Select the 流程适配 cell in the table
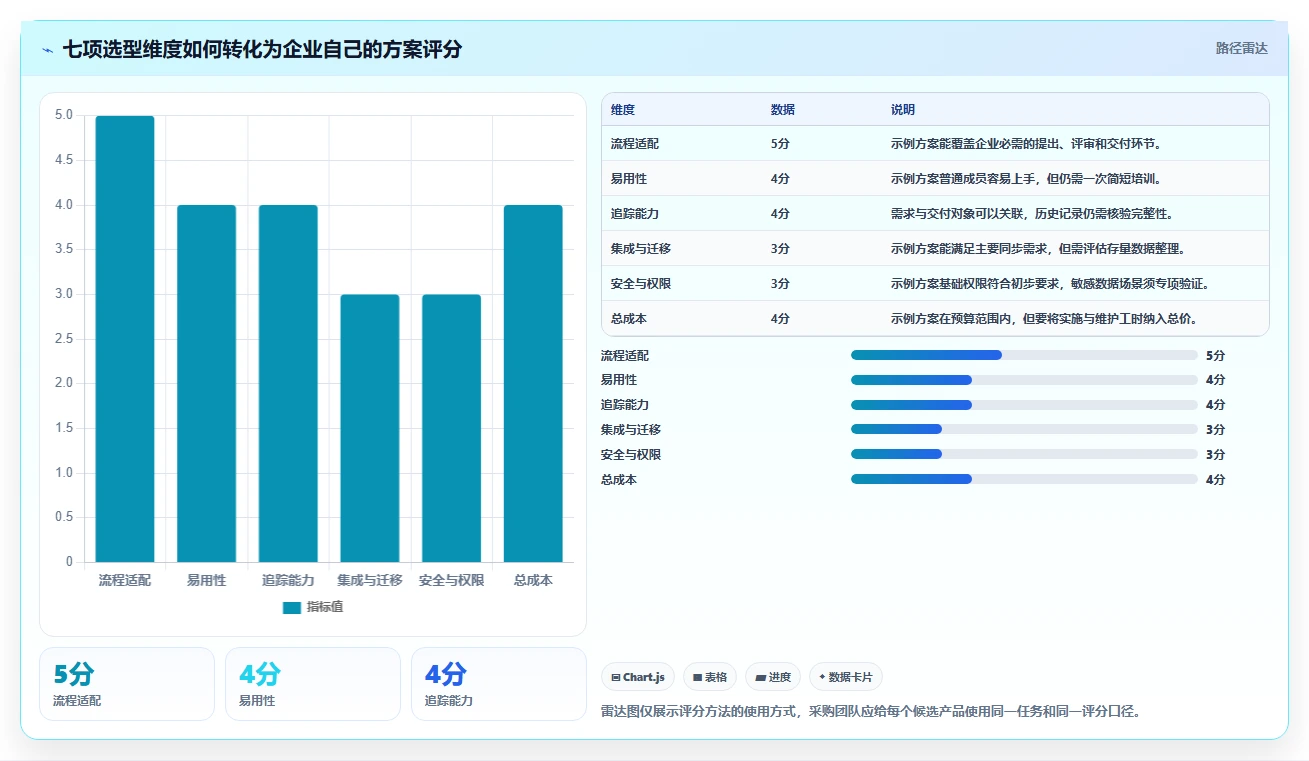1309x761 pixels. click(x=635, y=144)
